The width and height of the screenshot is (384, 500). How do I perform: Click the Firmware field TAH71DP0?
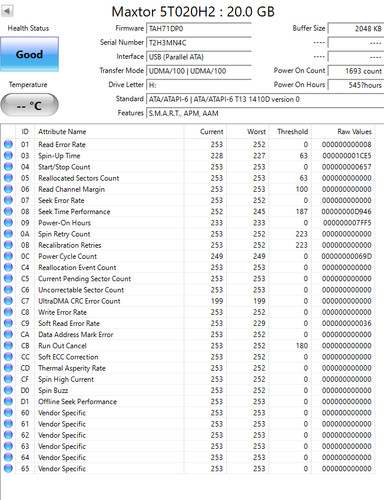point(199,28)
